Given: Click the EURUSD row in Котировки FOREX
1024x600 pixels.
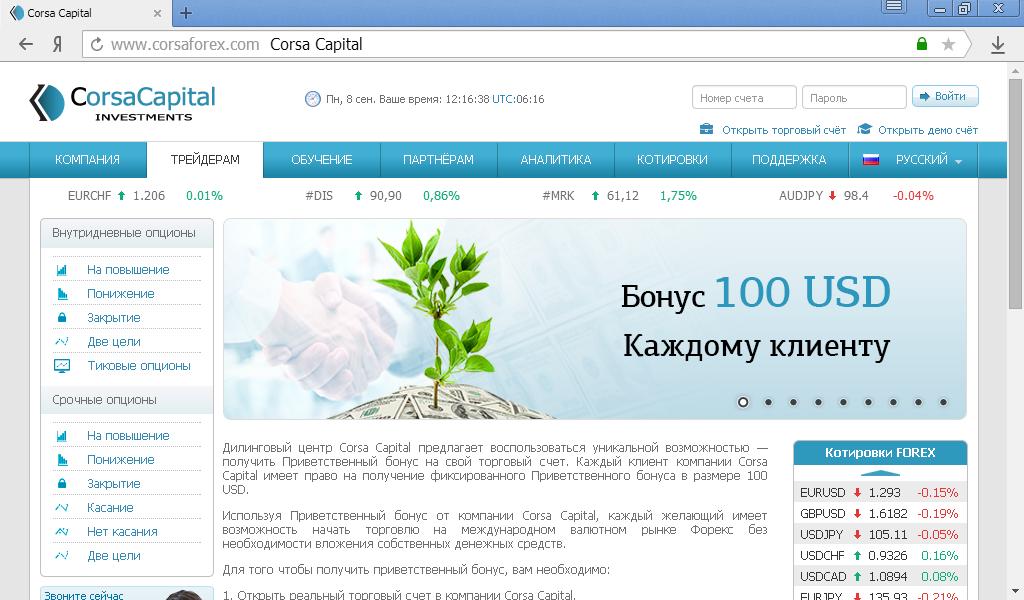Looking at the screenshot, I should point(880,493).
